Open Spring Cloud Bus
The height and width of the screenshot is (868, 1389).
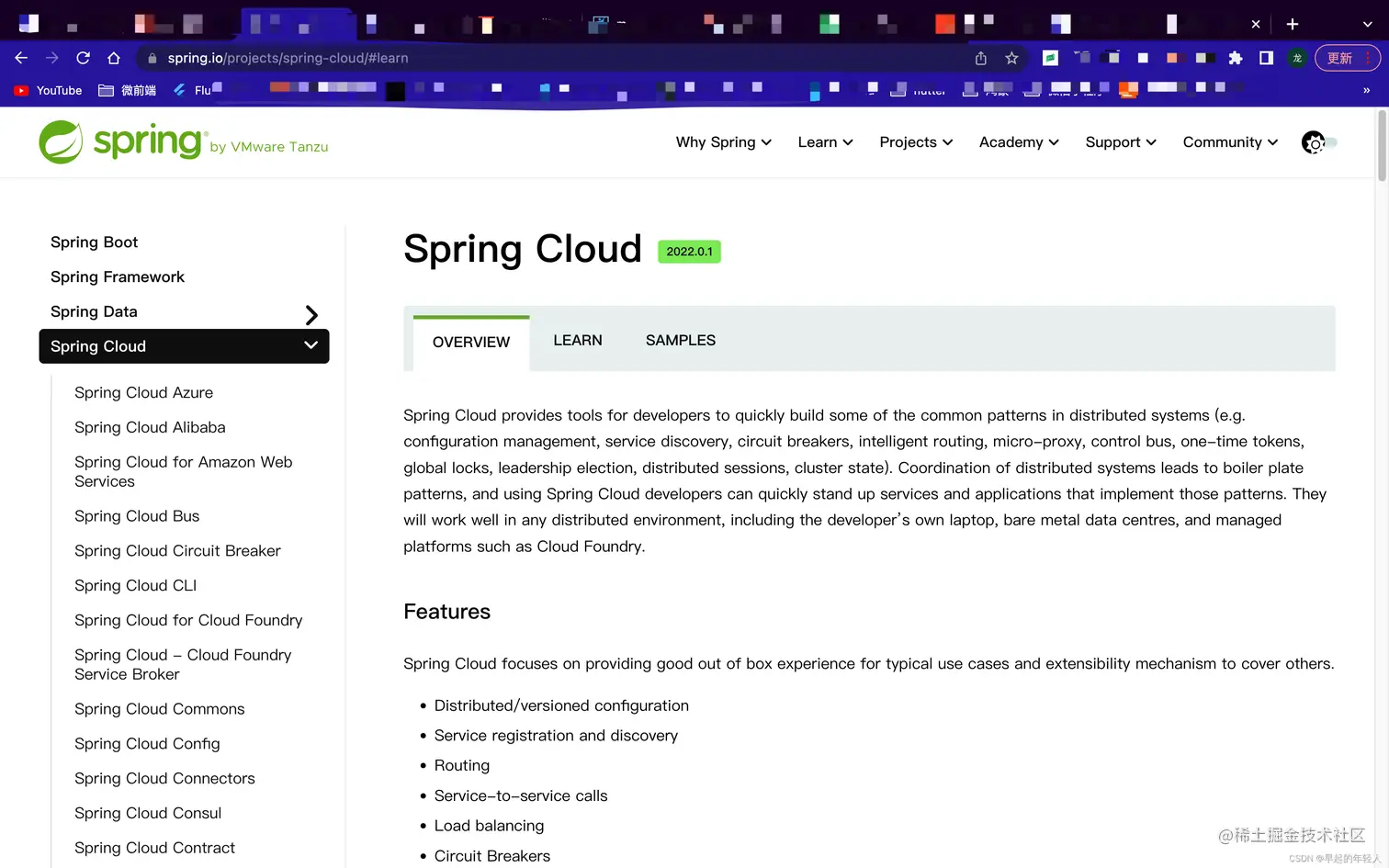137,516
